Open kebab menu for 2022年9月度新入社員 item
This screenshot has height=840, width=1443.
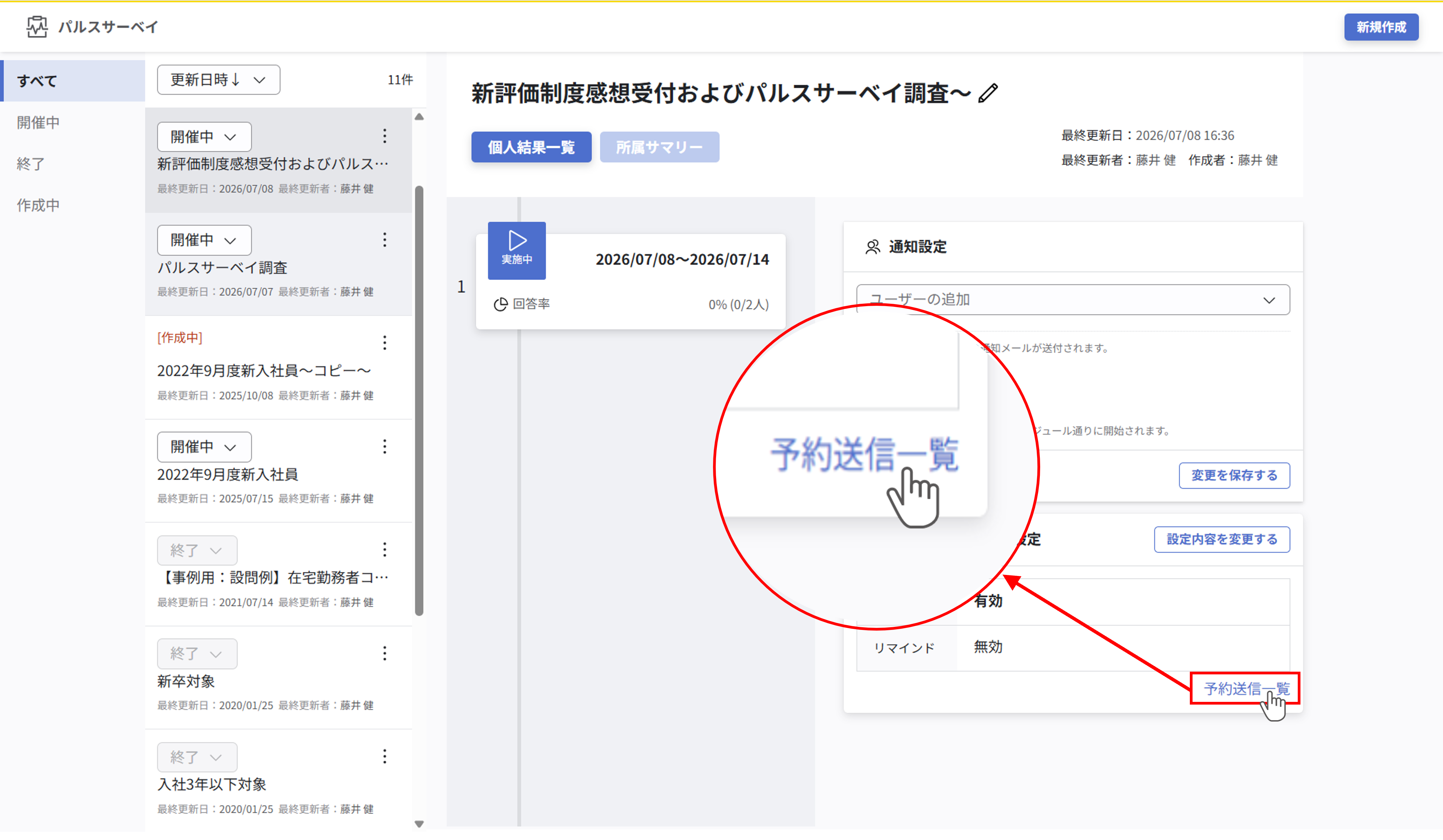(x=385, y=446)
